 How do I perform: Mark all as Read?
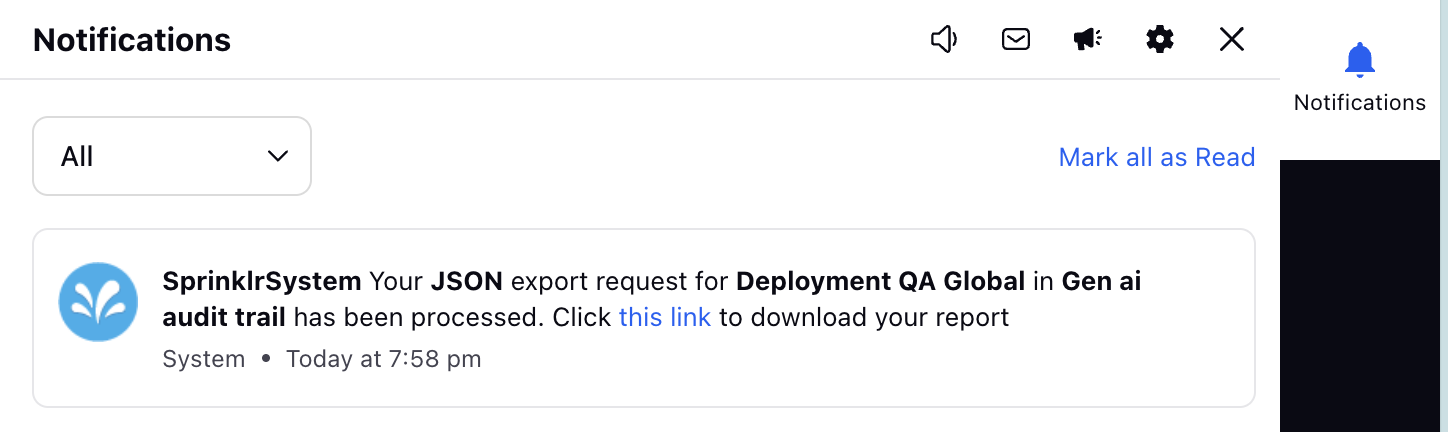click(1157, 157)
